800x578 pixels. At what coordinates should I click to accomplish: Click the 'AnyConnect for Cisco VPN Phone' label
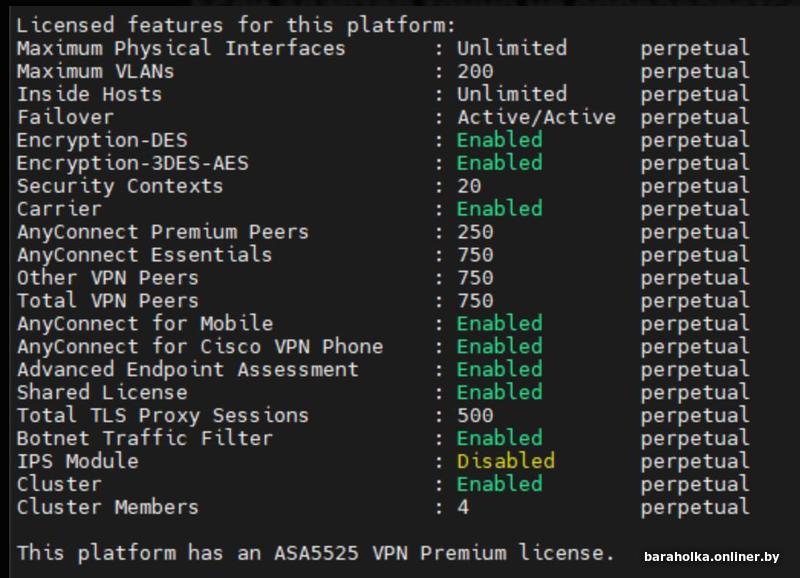click(200, 347)
